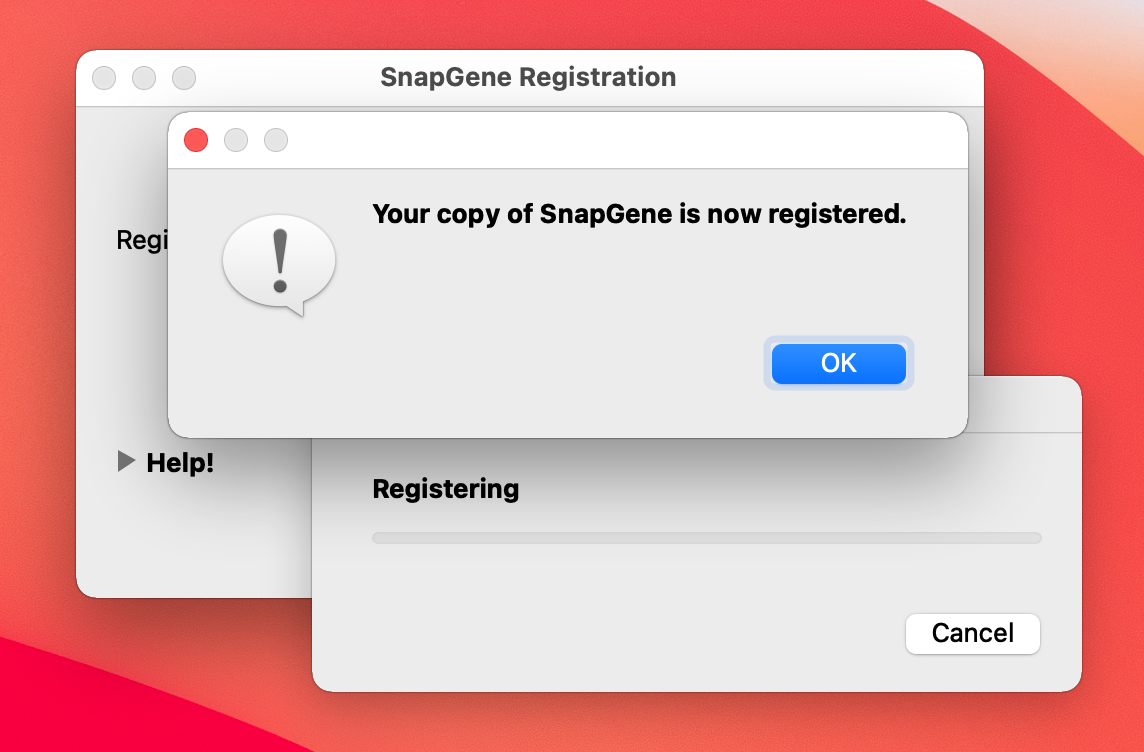1144x752 pixels.
Task: Zoom the SnapGene Registration window
Action: click(x=184, y=78)
